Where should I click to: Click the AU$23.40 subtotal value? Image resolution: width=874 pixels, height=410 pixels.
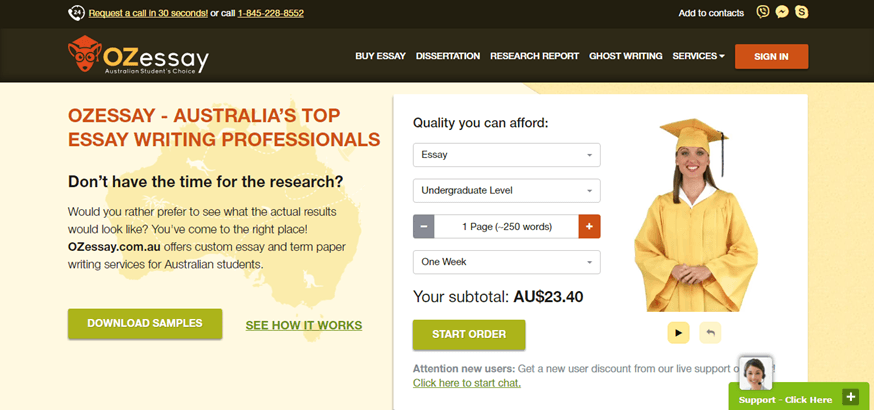click(548, 297)
